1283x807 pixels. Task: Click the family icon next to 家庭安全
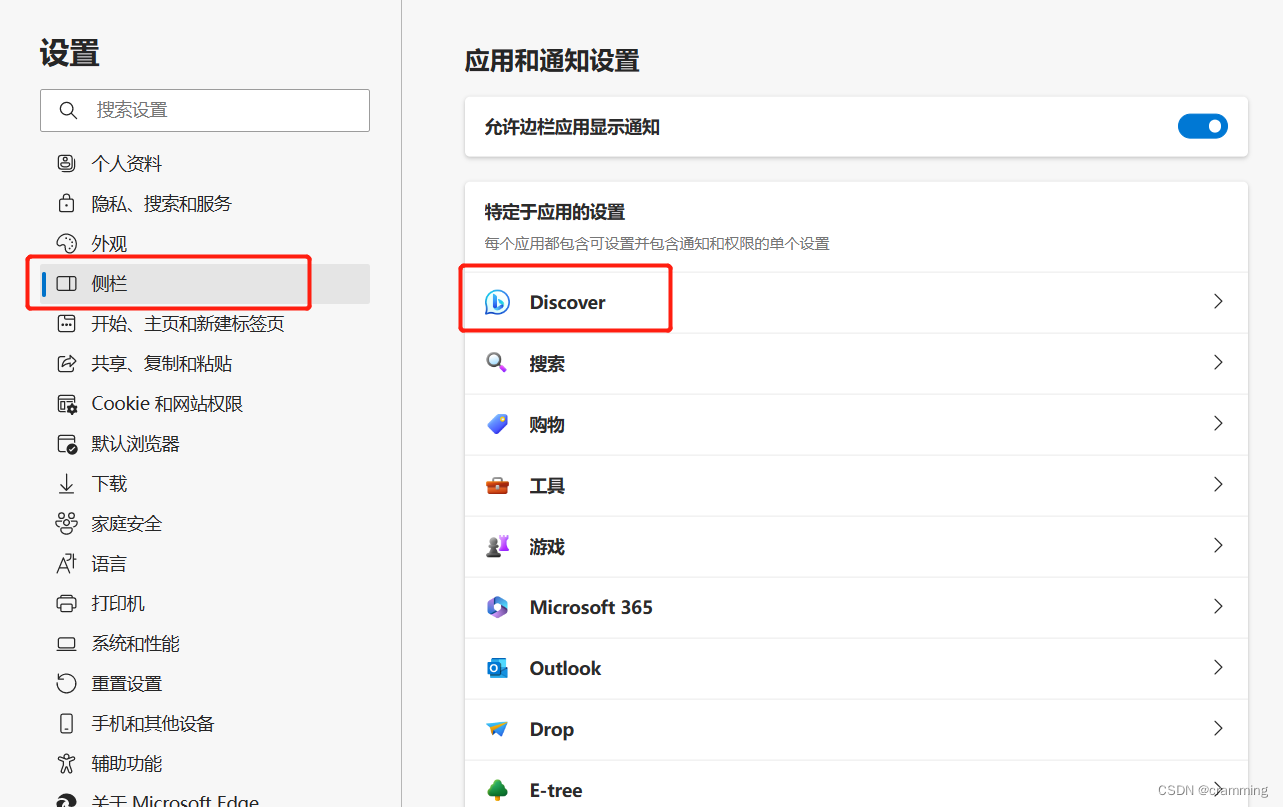(x=66, y=523)
